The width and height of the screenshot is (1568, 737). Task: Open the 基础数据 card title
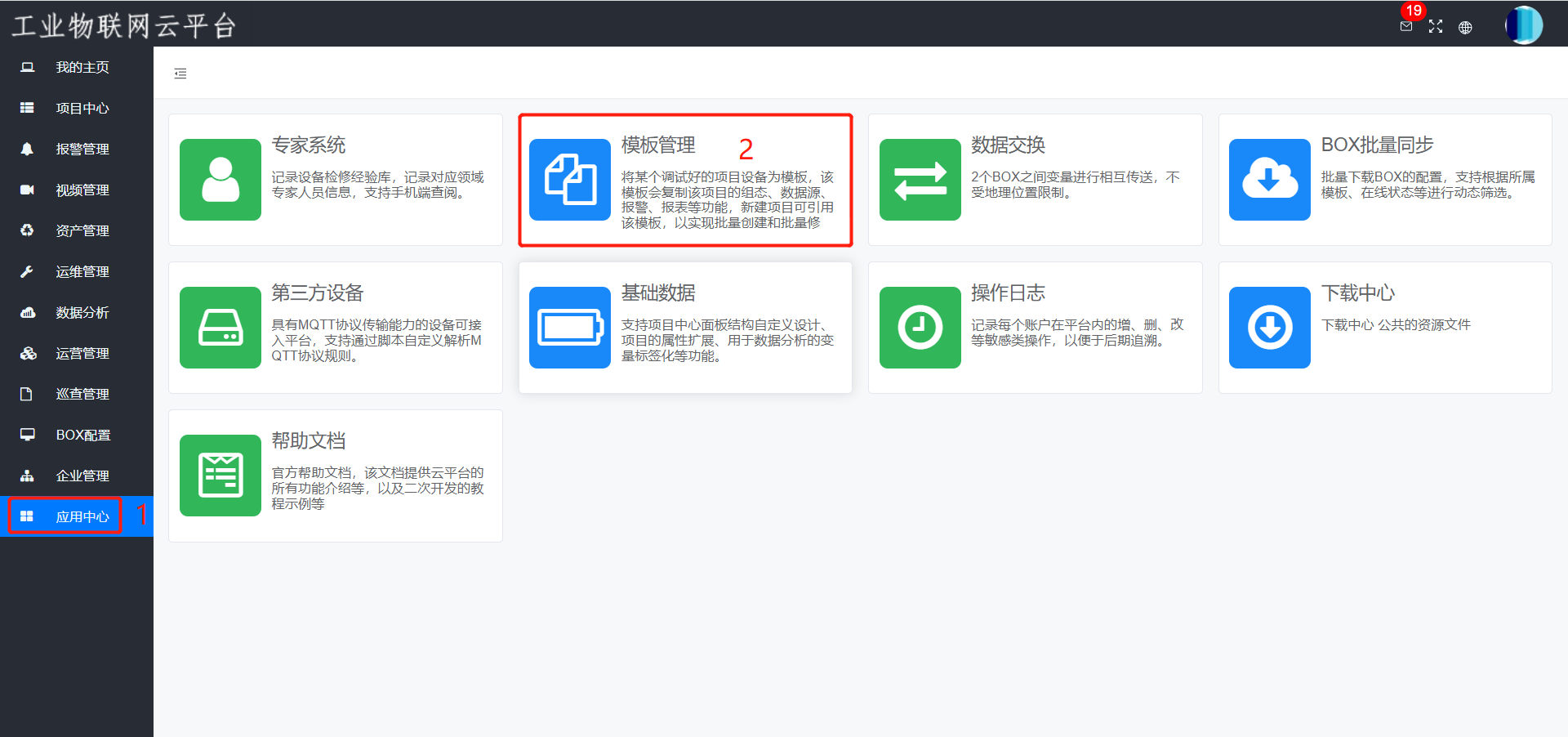point(658,293)
